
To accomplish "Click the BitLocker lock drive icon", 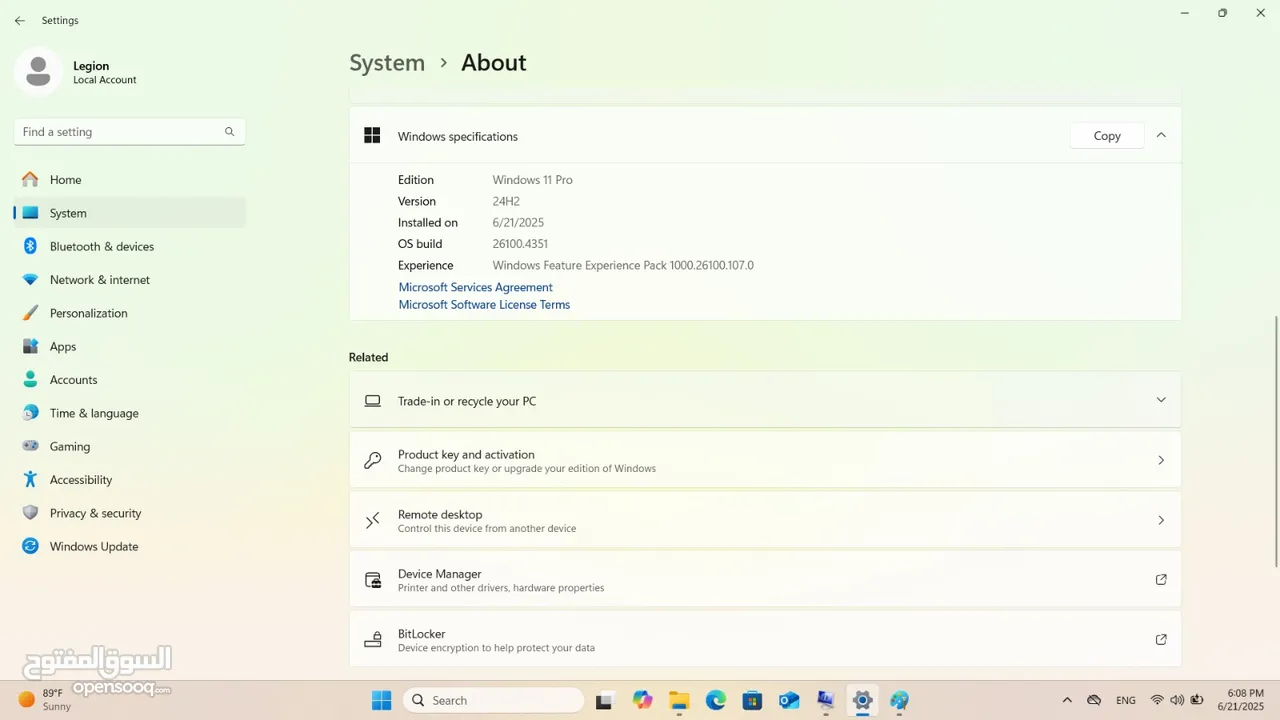I will coord(373,640).
